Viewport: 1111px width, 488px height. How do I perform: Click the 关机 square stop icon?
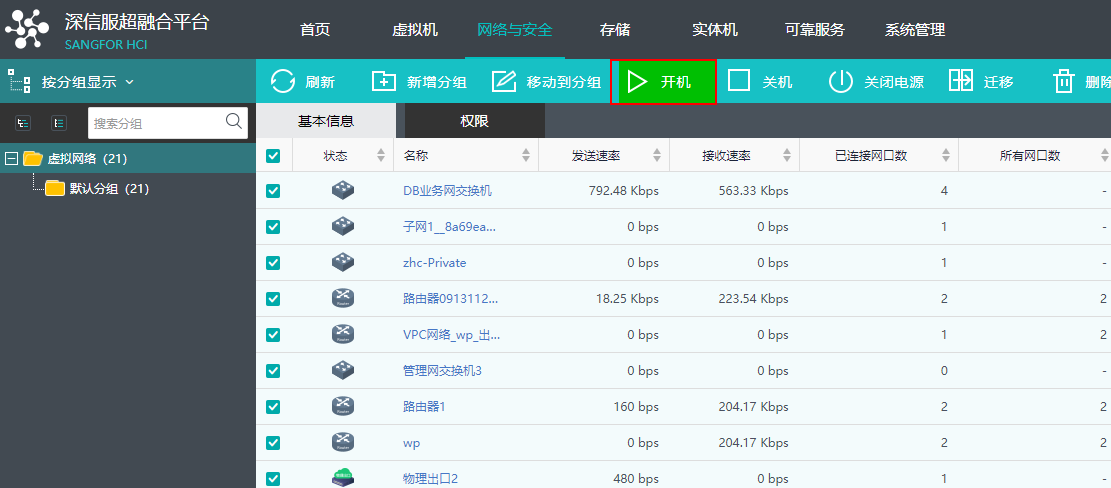739,81
